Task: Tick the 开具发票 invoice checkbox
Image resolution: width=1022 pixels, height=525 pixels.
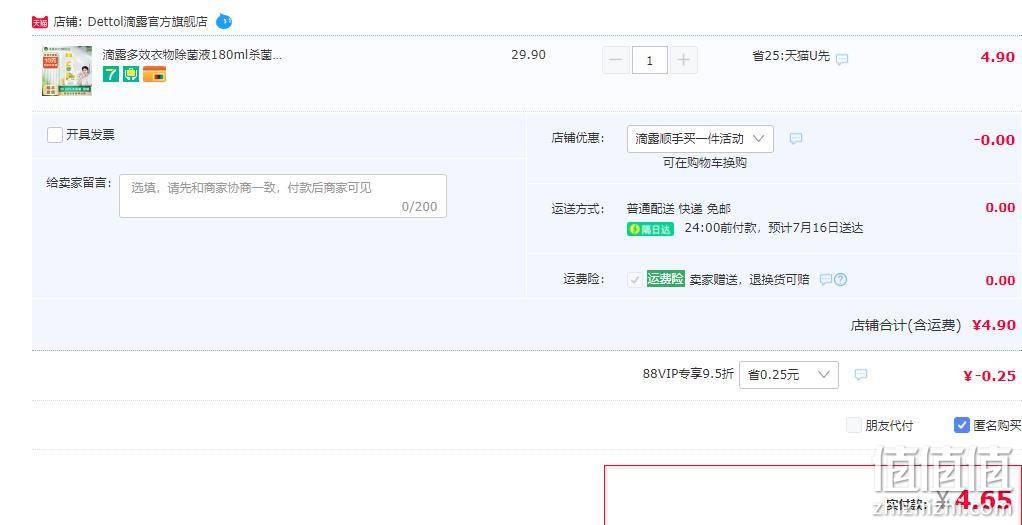Action: 55,135
